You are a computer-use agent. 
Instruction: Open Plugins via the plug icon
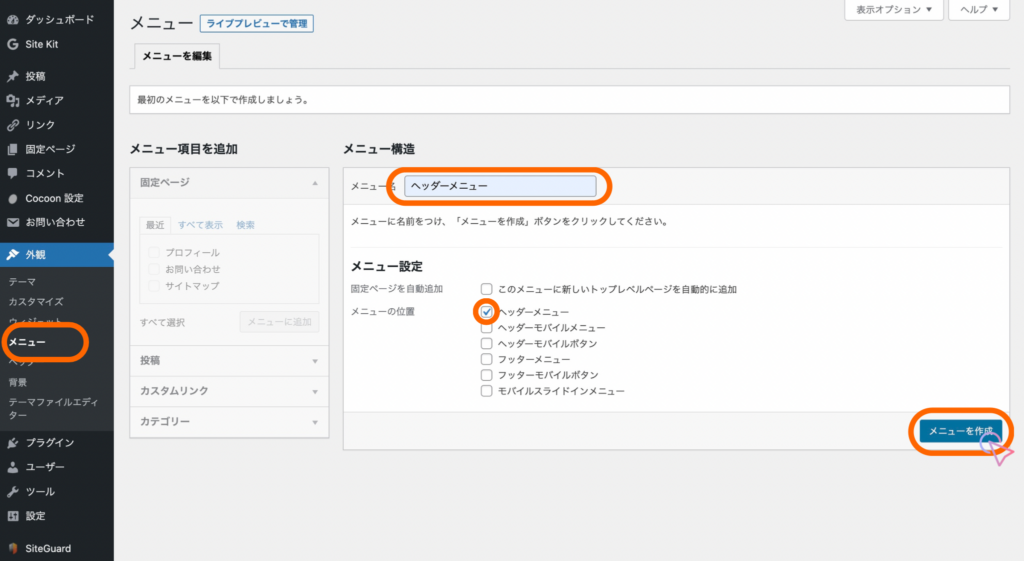[12, 442]
